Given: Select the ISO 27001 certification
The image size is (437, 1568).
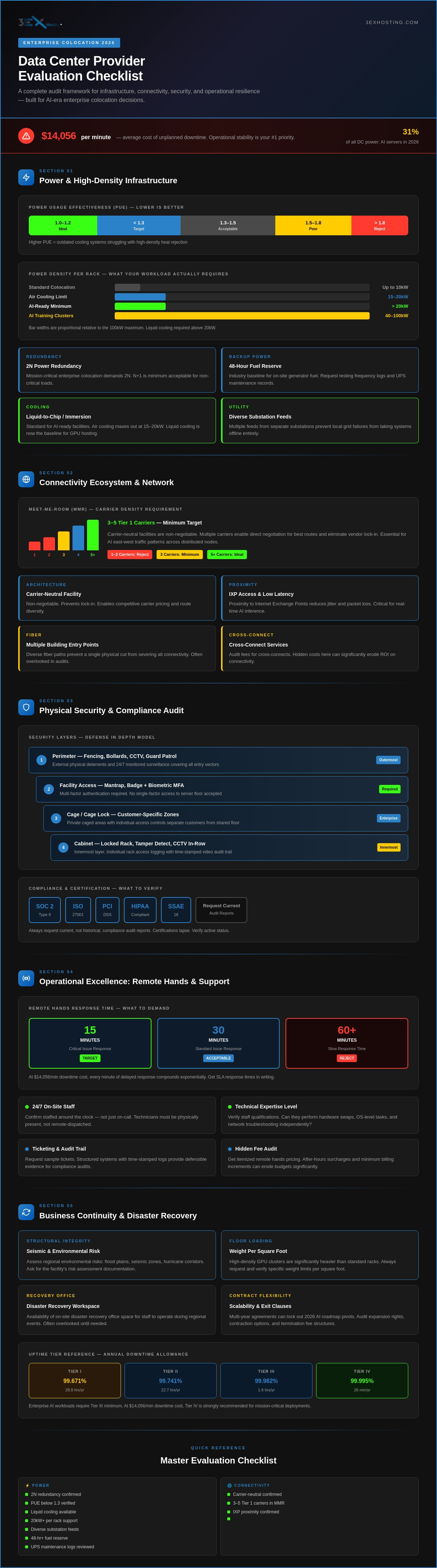Looking at the screenshot, I should click(x=78, y=910).
